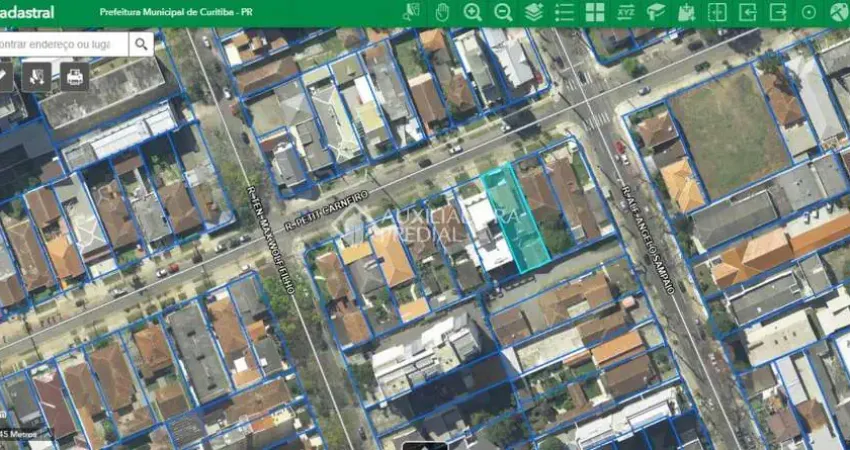850x450 pixels.
Task: Select the pan hand tool
Action: 442,13
